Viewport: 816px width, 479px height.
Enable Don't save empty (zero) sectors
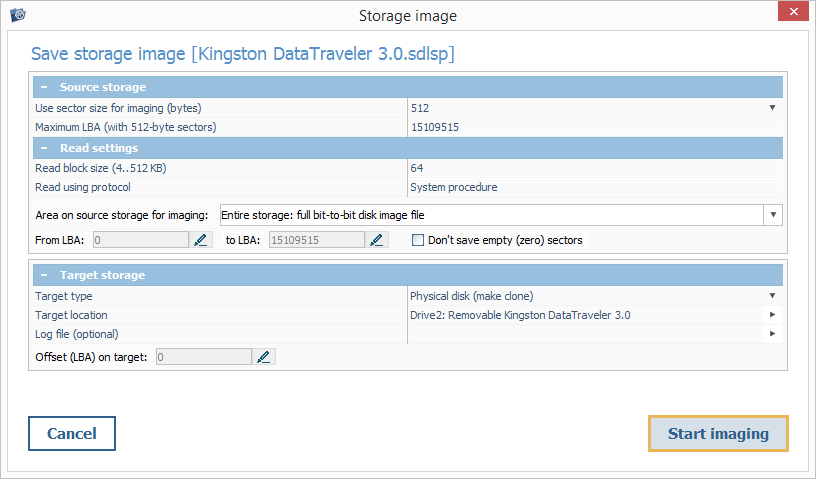[x=418, y=240]
